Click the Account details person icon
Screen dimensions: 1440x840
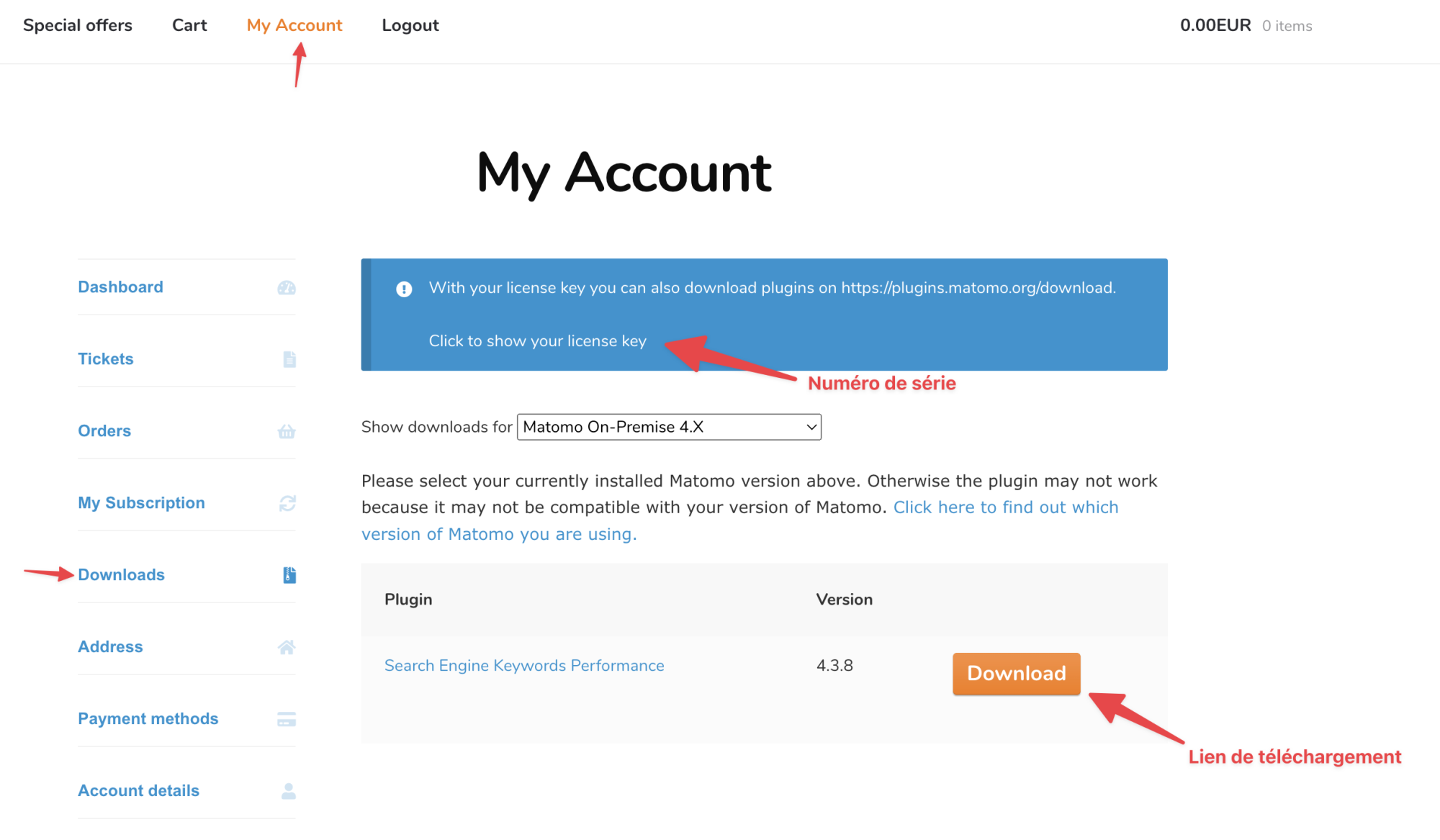(x=289, y=791)
